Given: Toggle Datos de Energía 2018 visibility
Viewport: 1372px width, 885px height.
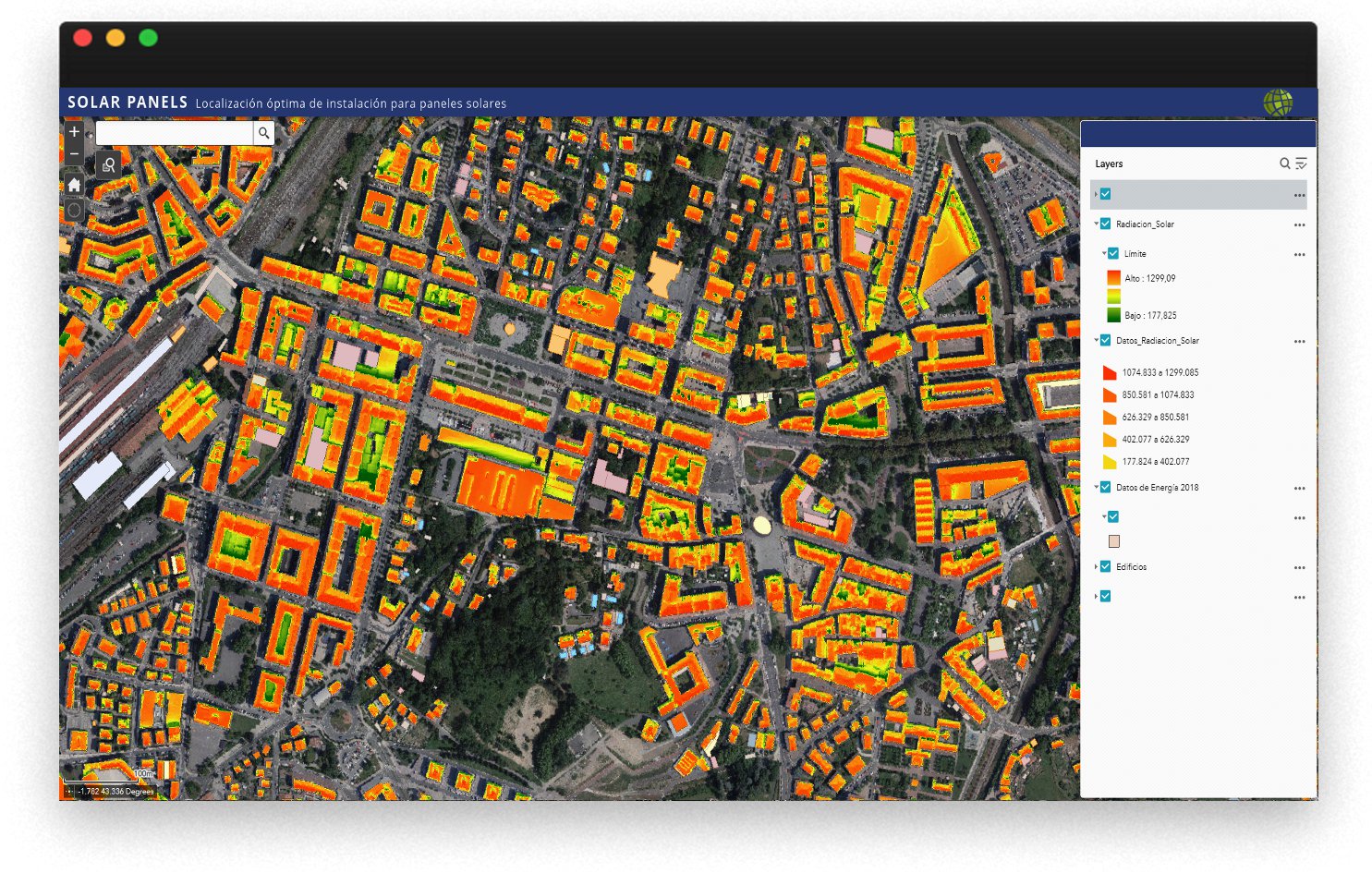Looking at the screenshot, I should (1106, 487).
